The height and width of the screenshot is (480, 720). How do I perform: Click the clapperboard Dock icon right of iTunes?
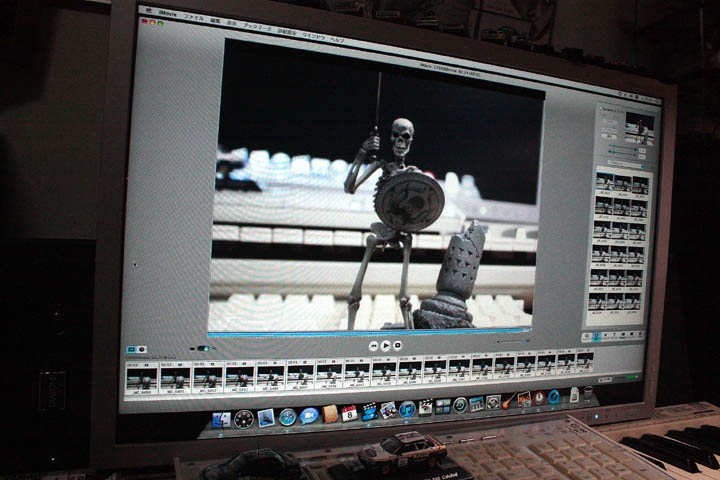(425, 407)
